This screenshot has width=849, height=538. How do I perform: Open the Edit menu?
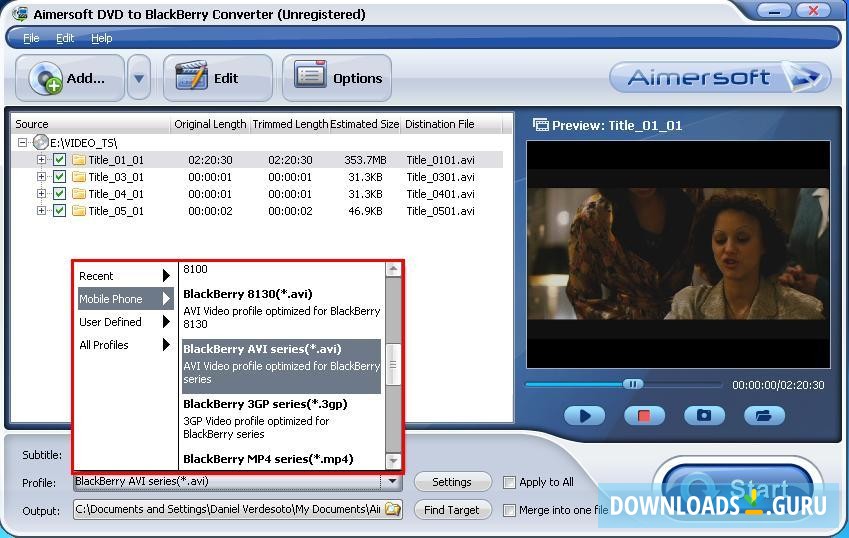[x=65, y=38]
